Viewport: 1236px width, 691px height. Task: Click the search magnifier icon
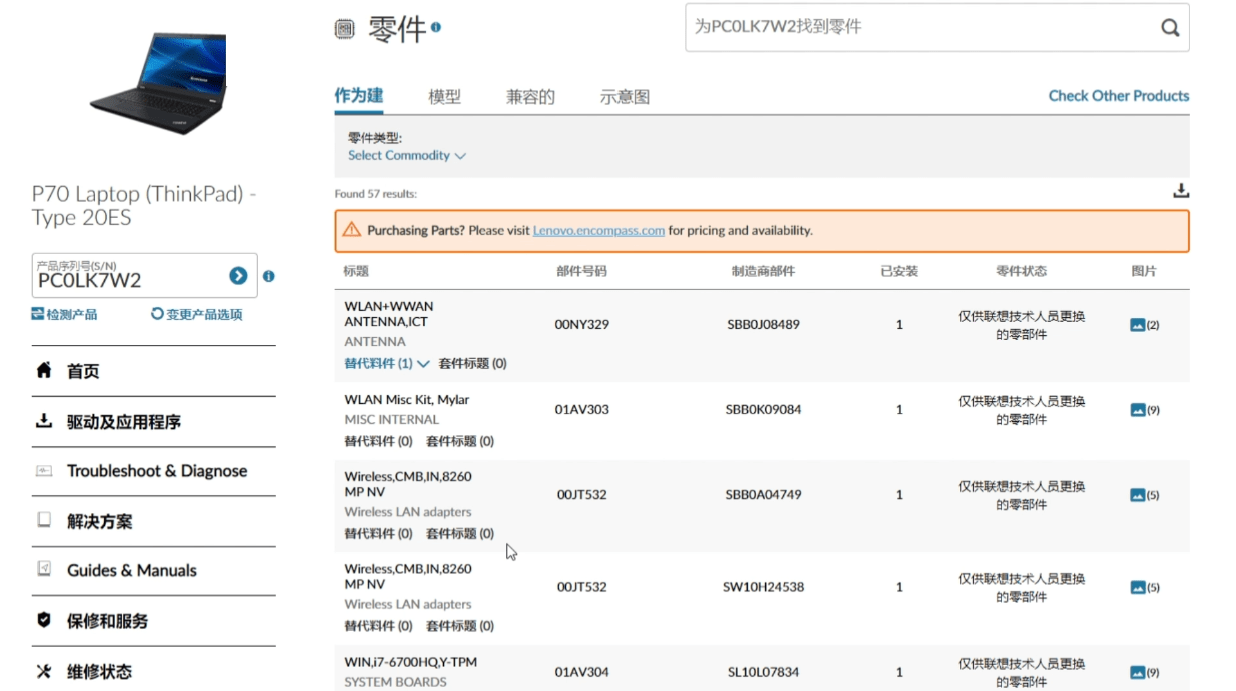pos(1170,28)
